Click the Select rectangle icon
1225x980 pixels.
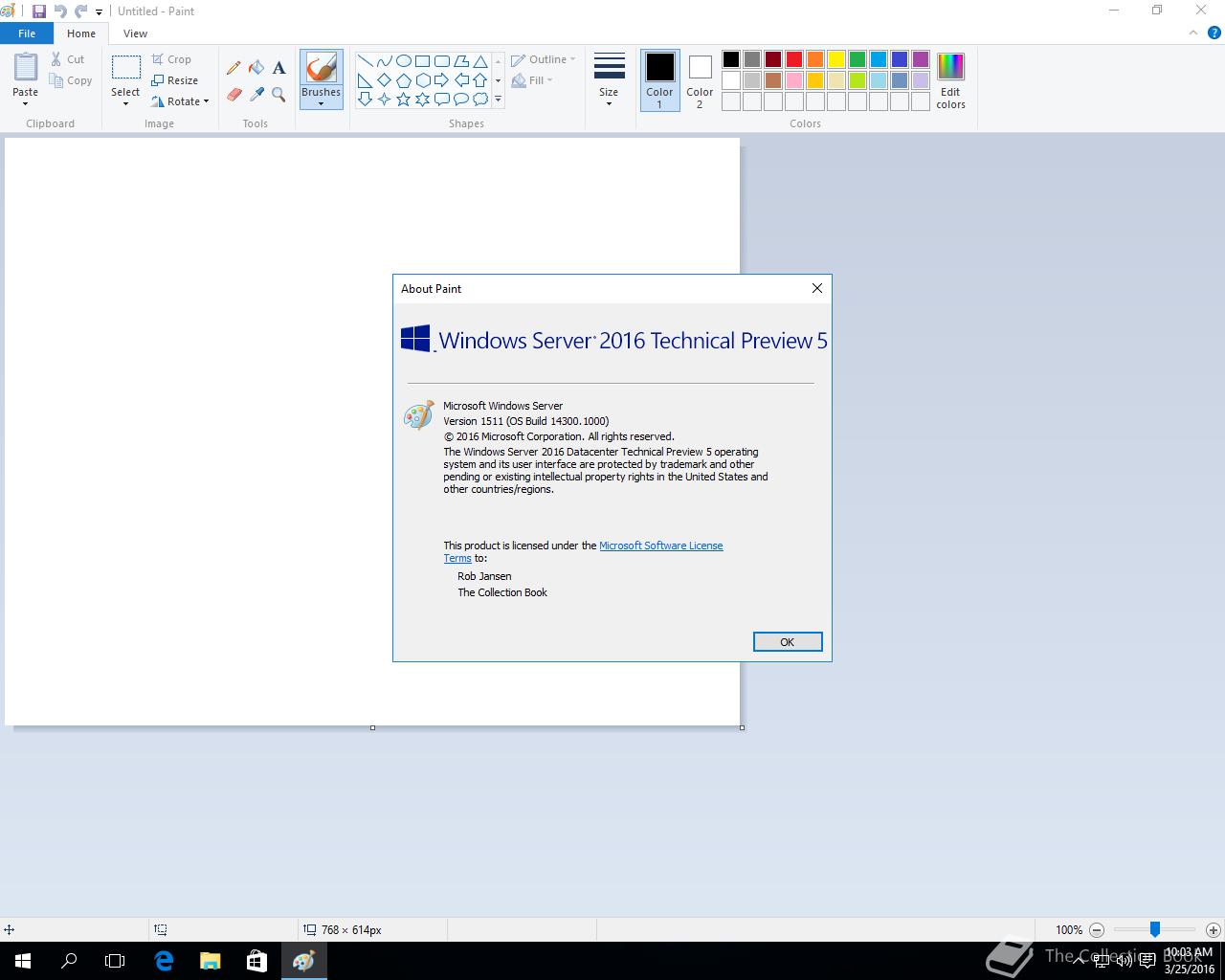point(125,68)
